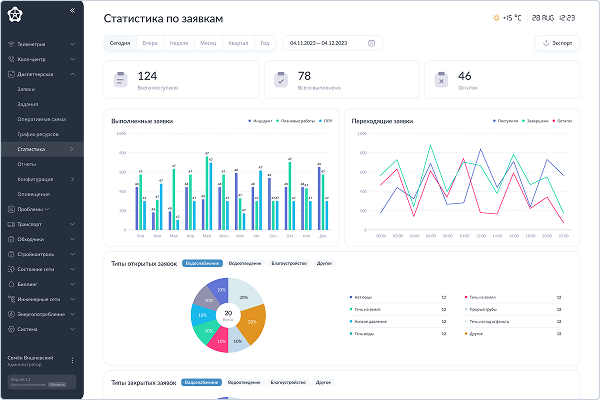Open the Конфигурация submenu arrow
Screen dimensions: 600x400
pos(72,179)
